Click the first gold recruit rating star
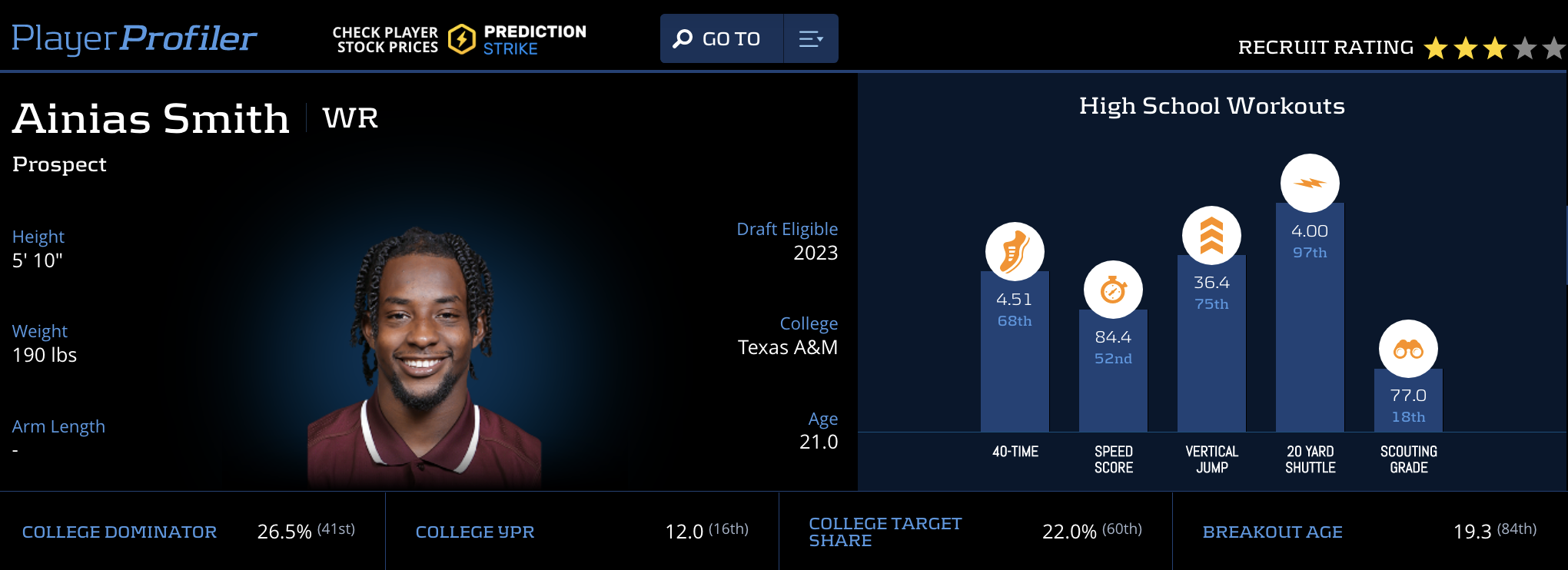Viewport: 1568px width, 570px height. (x=1435, y=48)
